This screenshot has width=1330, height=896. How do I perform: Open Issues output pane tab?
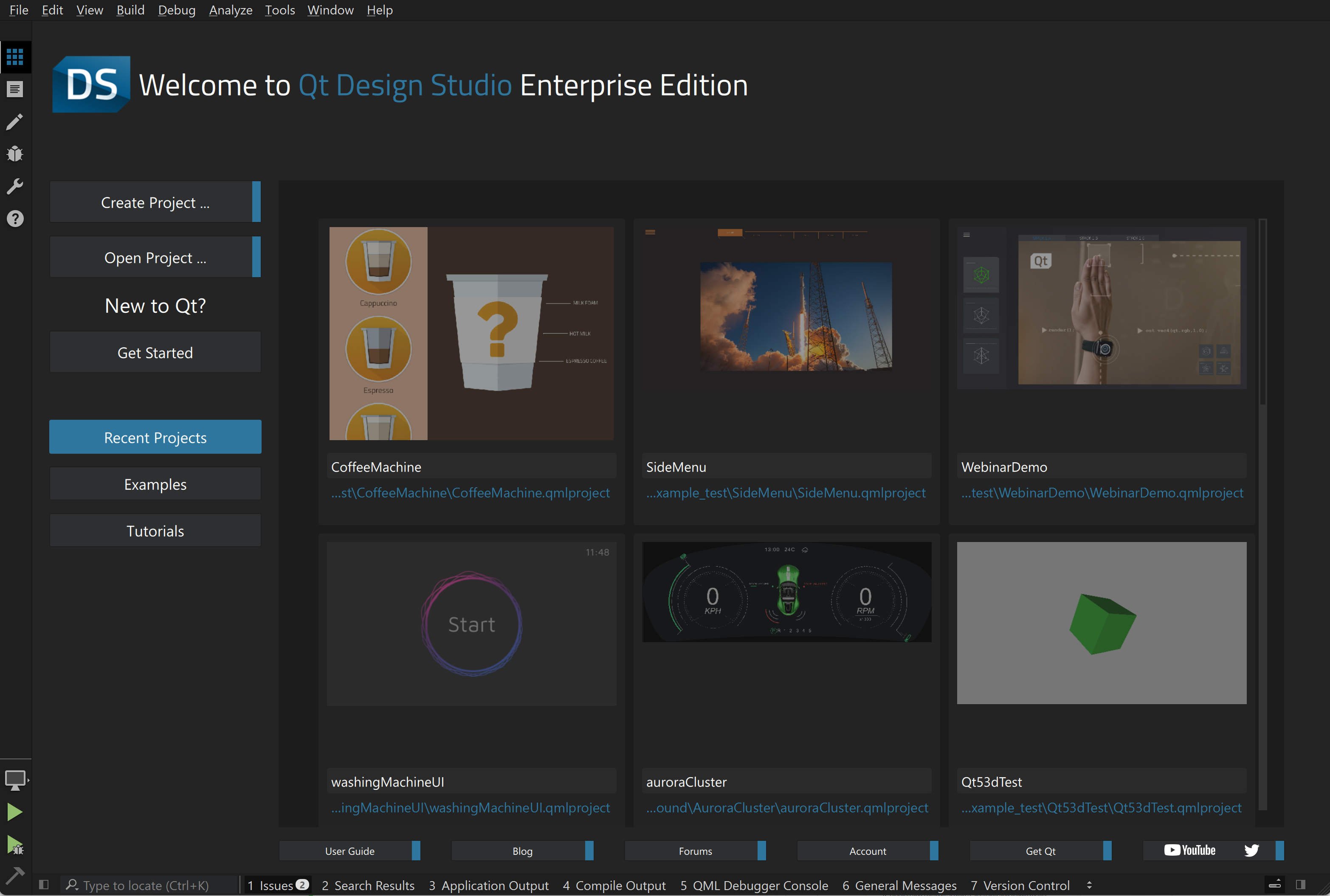(x=278, y=885)
